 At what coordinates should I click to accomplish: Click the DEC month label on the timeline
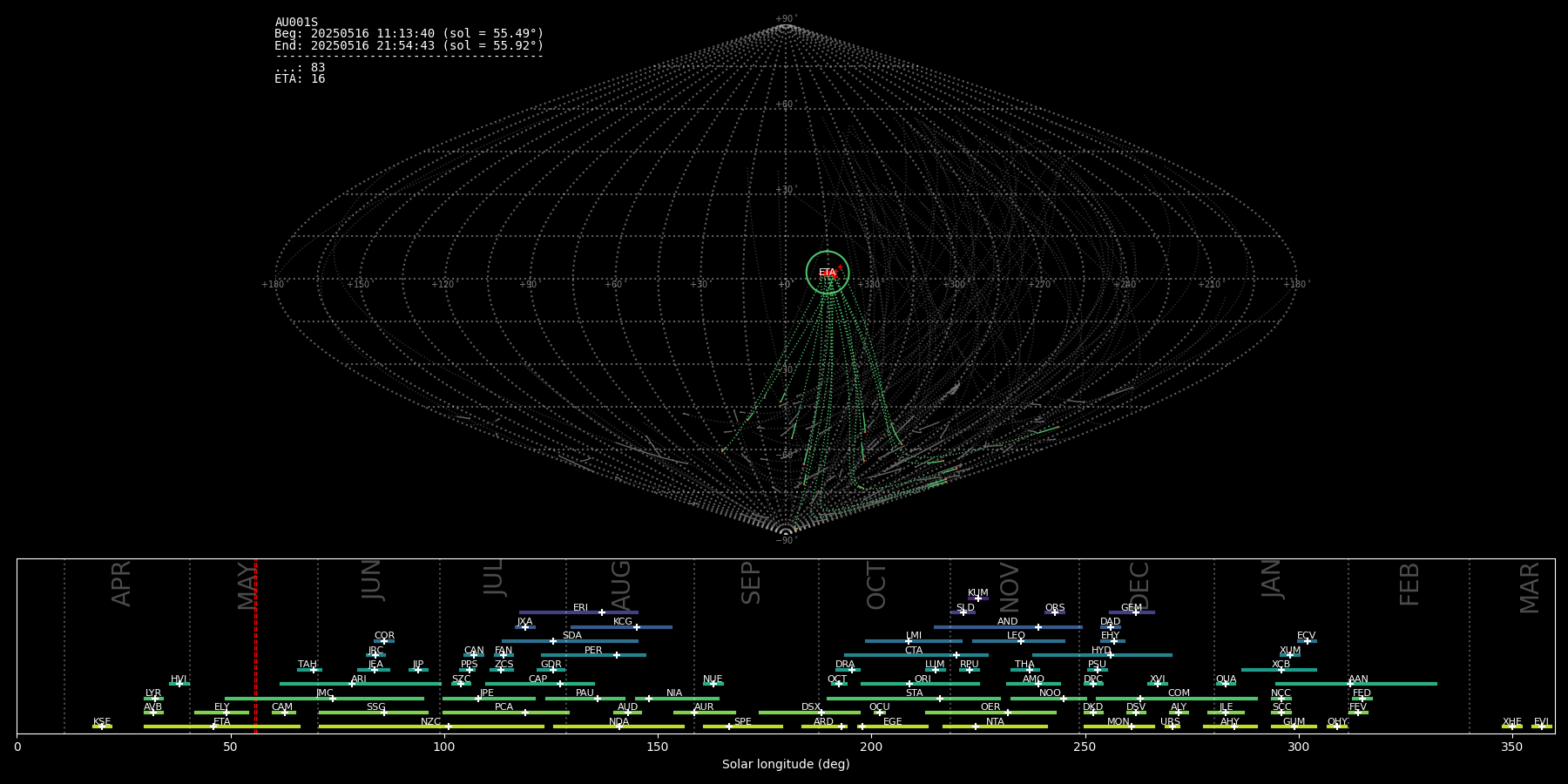pyautogui.click(x=1139, y=585)
